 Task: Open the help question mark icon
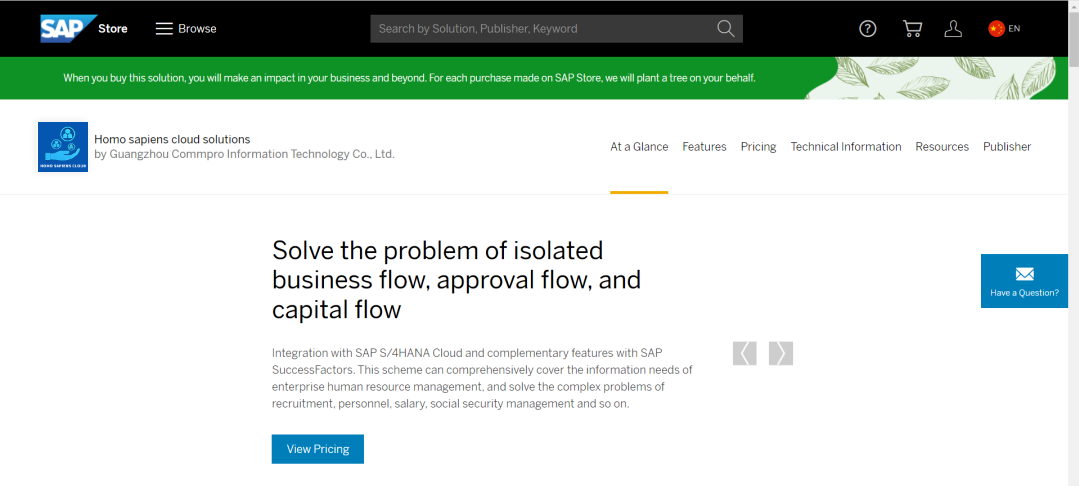point(868,28)
